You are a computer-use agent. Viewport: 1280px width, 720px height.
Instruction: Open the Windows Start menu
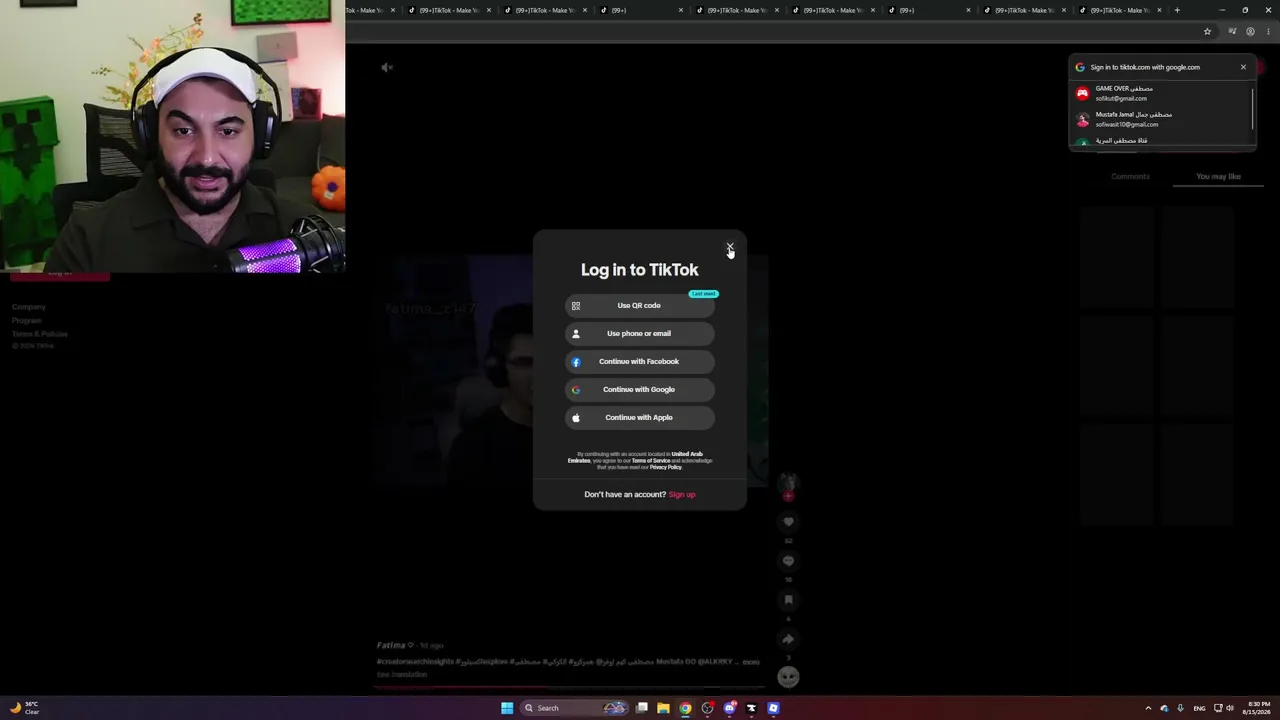click(x=507, y=708)
